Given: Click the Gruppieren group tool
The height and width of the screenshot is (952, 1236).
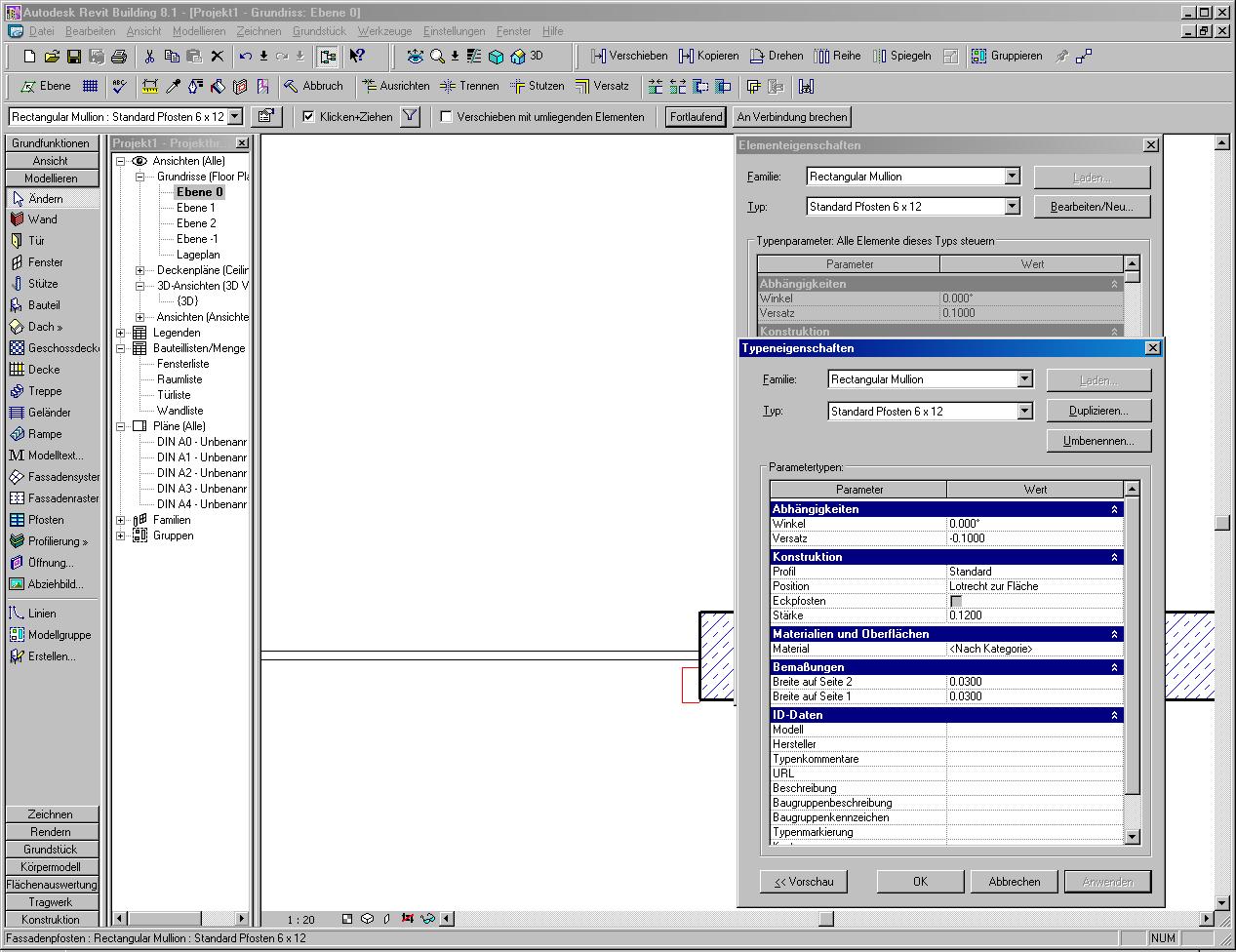Looking at the screenshot, I should 1007,57.
